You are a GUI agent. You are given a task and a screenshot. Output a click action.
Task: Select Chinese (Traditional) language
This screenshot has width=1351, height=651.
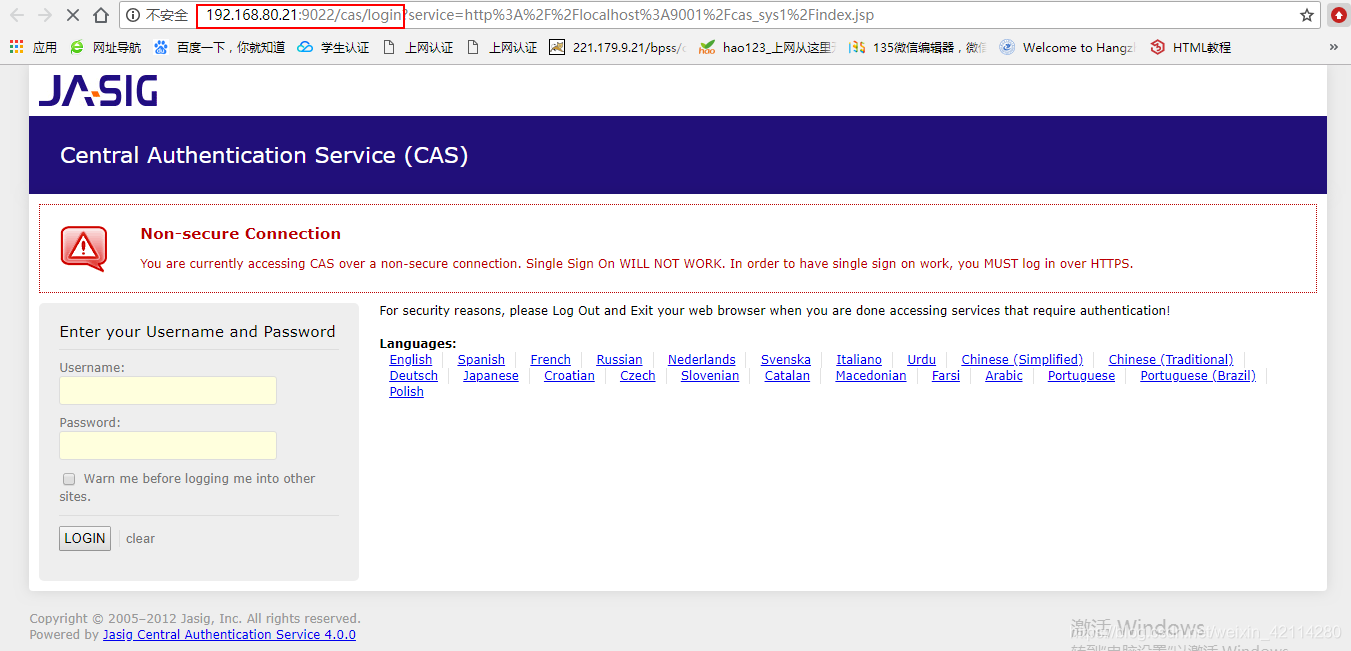pyautogui.click(x=1171, y=360)
